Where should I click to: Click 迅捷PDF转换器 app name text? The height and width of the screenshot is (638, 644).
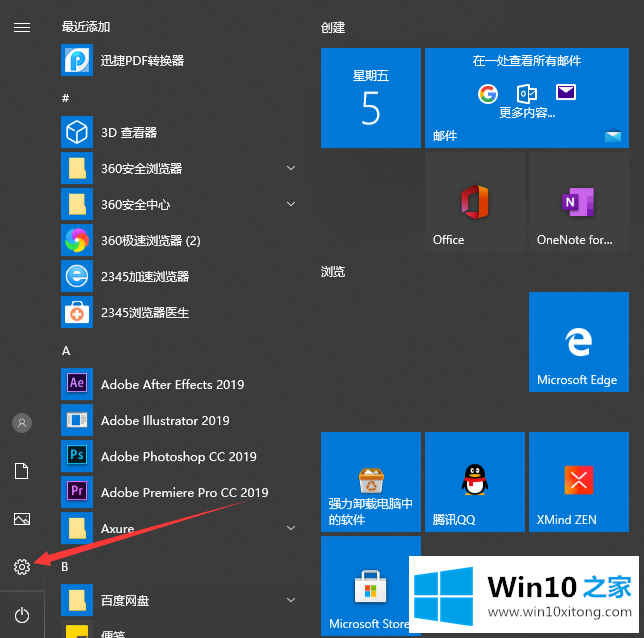[x=143, y=60]
